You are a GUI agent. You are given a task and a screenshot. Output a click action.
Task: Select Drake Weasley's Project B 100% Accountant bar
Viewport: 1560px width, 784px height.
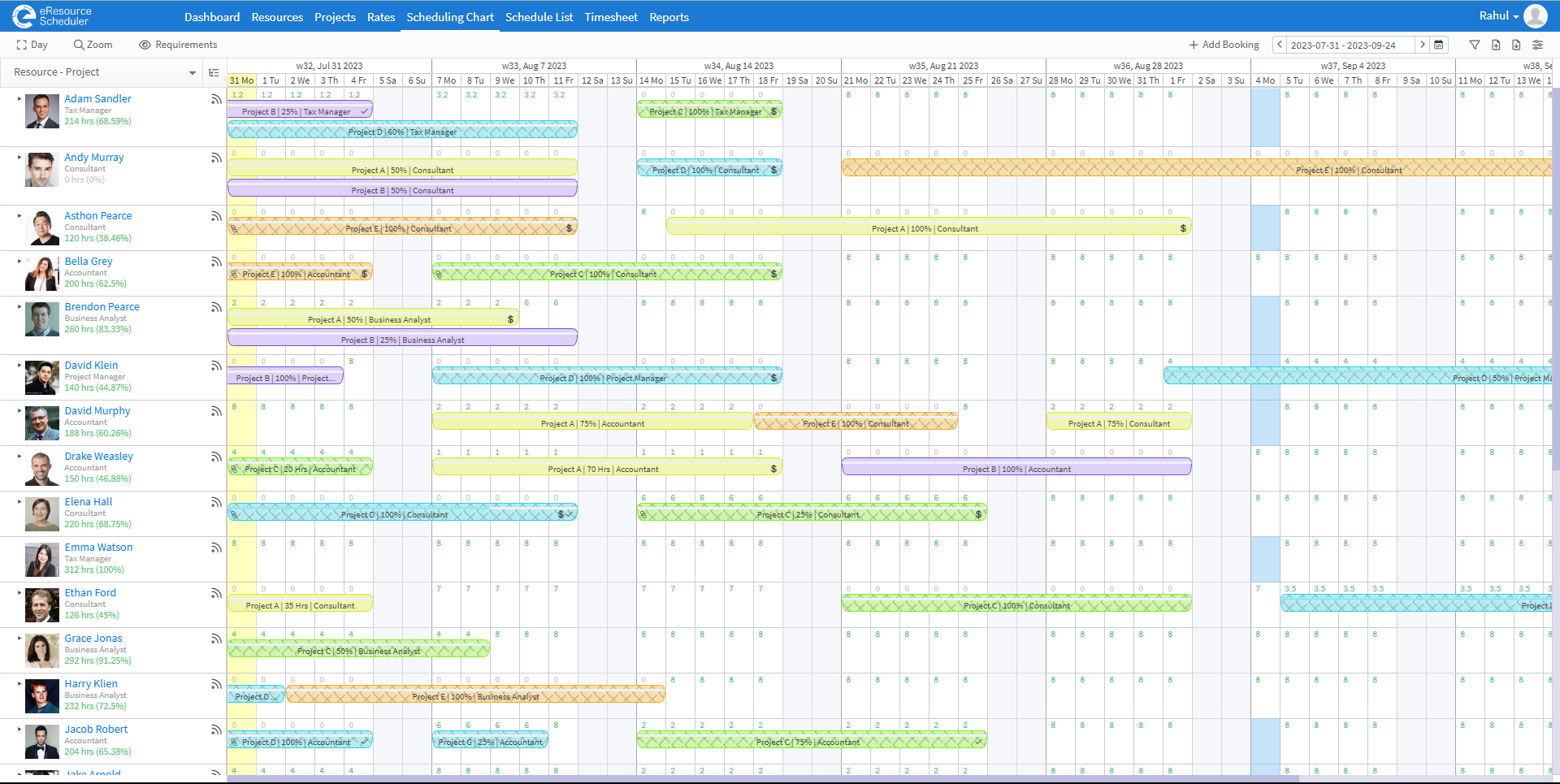1016,467
